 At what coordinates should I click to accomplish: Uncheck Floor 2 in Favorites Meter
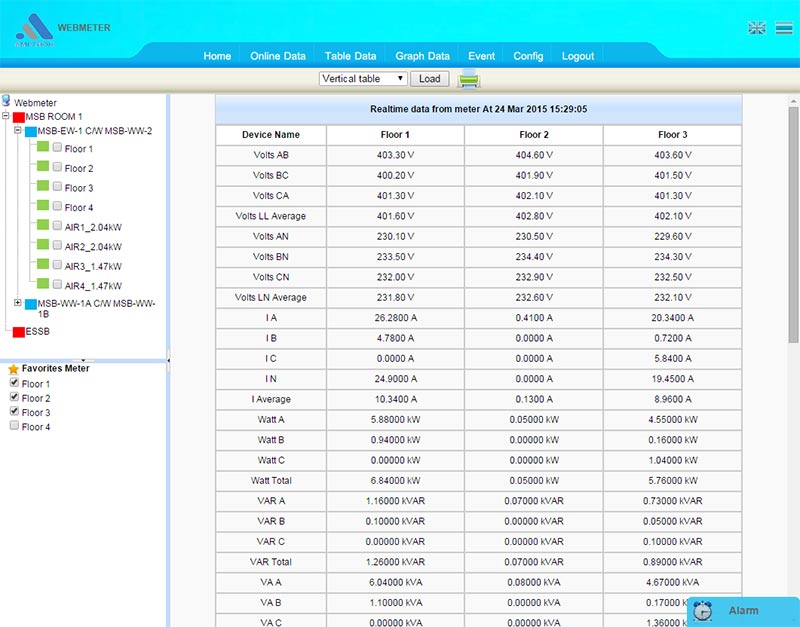pyautogui.click(x=14, y=397)
